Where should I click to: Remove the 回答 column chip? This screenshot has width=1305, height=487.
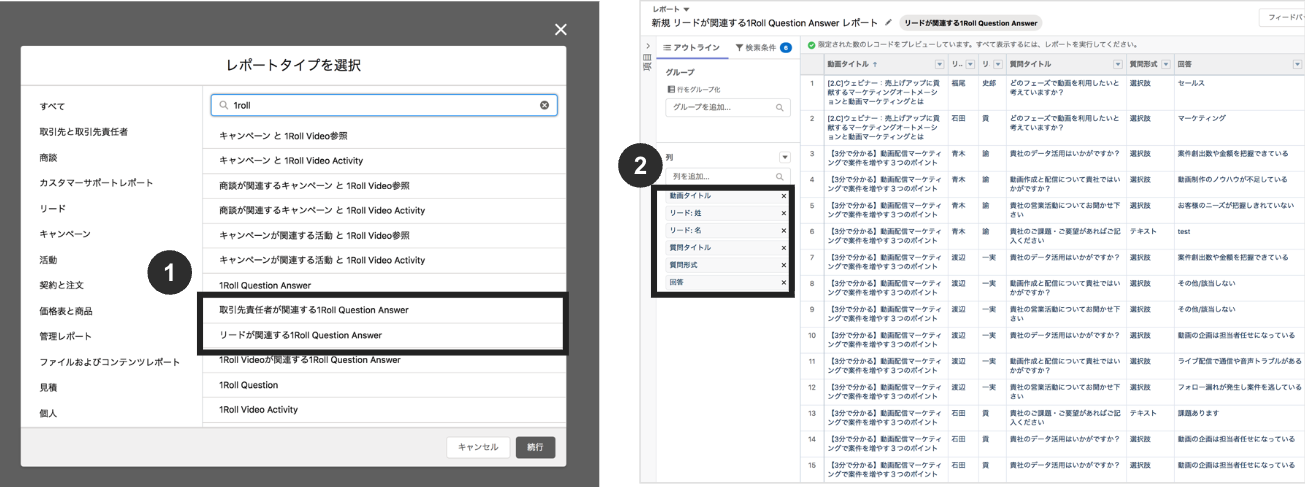click(783, 282)
